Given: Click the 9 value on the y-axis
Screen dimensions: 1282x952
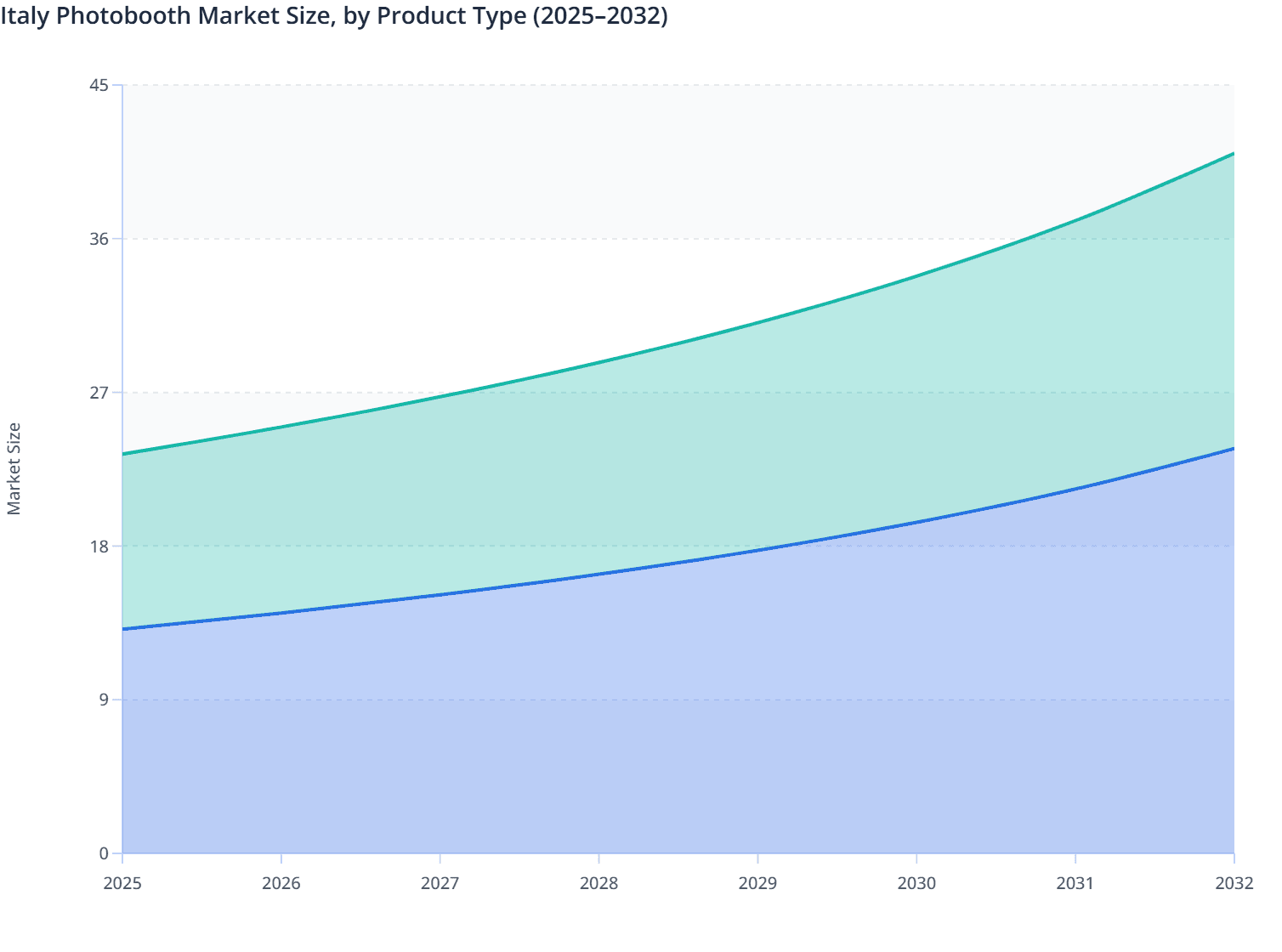Looking at the screenshot, I should [x=102, y=700].
